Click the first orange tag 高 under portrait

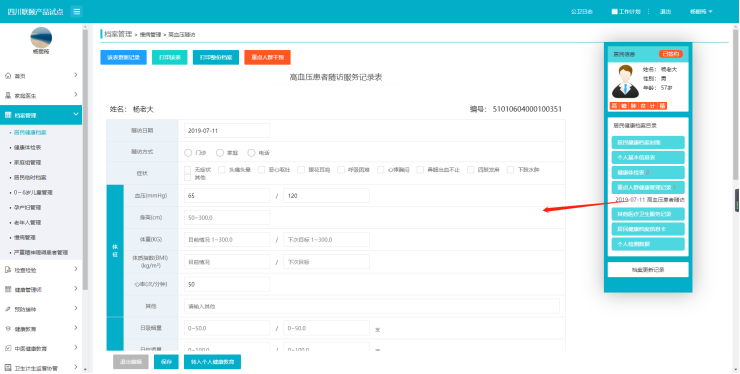614,106
